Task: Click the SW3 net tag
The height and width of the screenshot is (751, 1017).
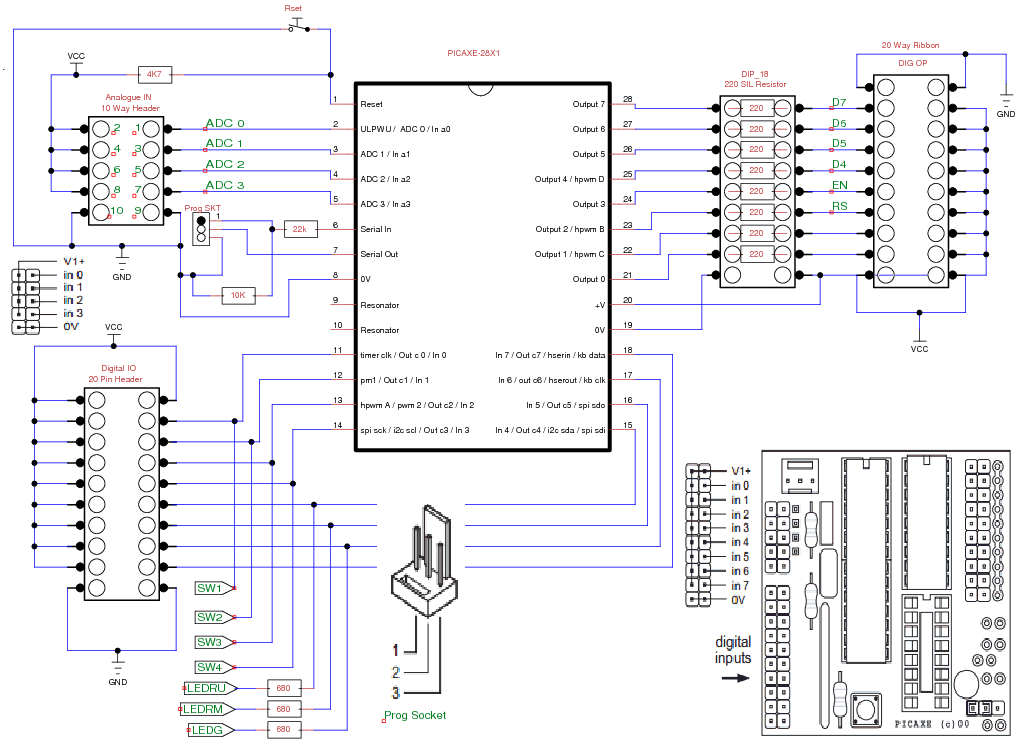Action: tap(215, 642)
